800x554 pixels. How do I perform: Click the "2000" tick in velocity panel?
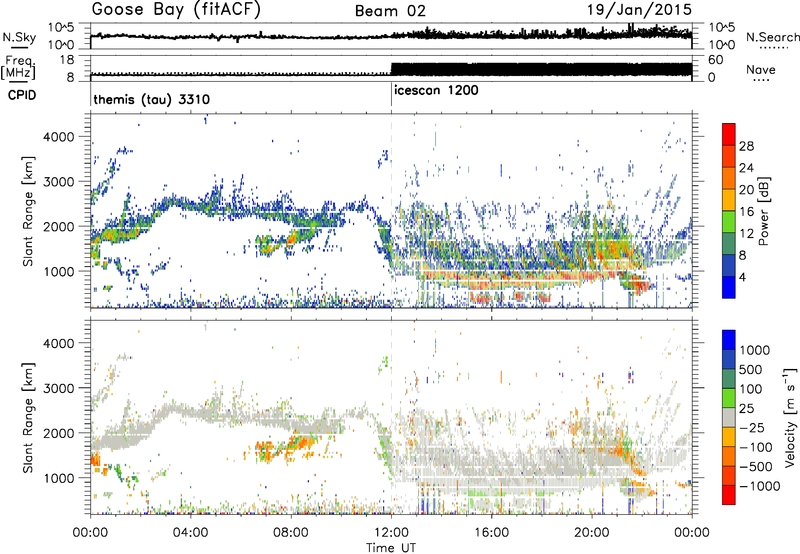coord(59,433)
